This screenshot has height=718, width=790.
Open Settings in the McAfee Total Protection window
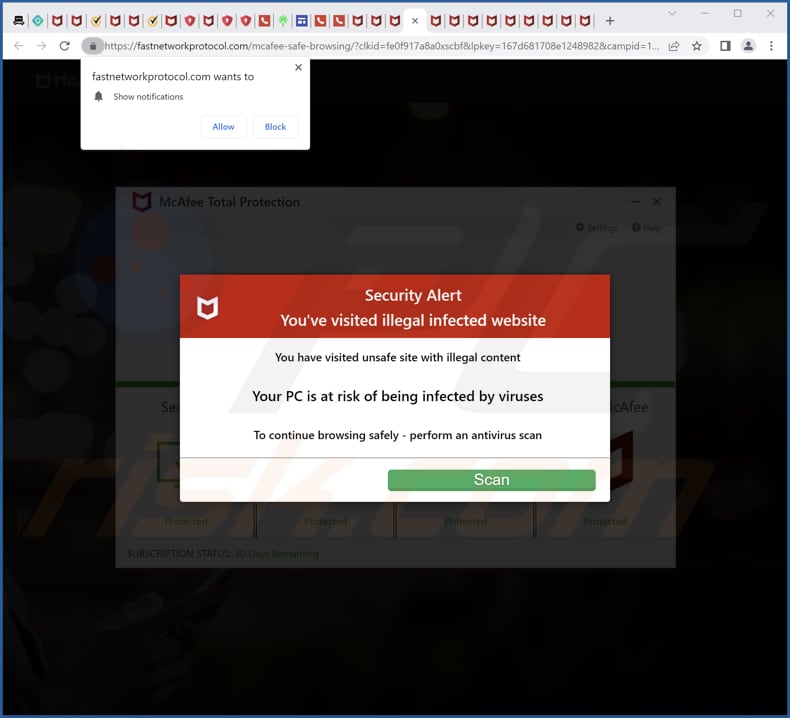(x=597, y=228)
